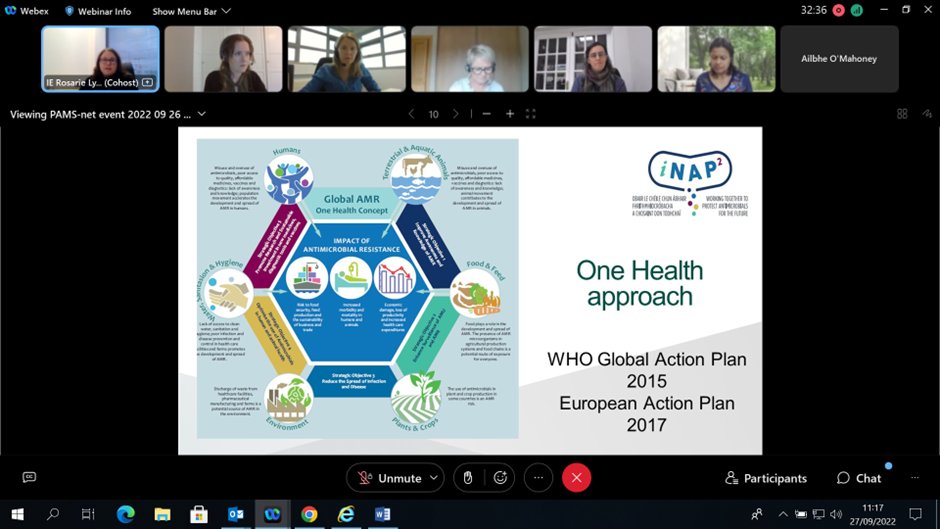This screenshot has height=529, width=940.
Task: Toggle closed captions button
Action: pyautogui.click(x=29, y=477)
